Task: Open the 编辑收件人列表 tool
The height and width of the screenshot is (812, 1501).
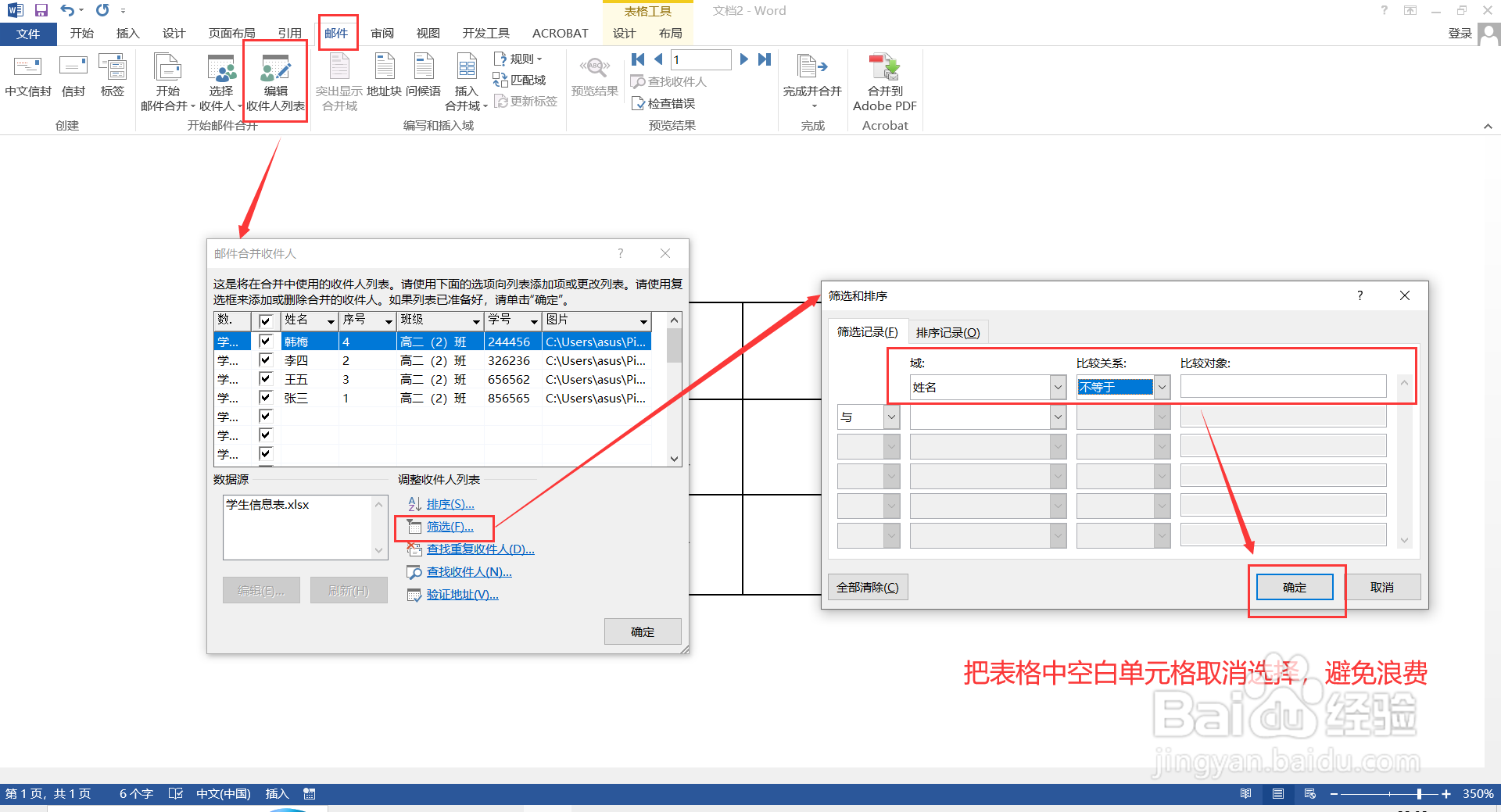Action: [275, 80]
